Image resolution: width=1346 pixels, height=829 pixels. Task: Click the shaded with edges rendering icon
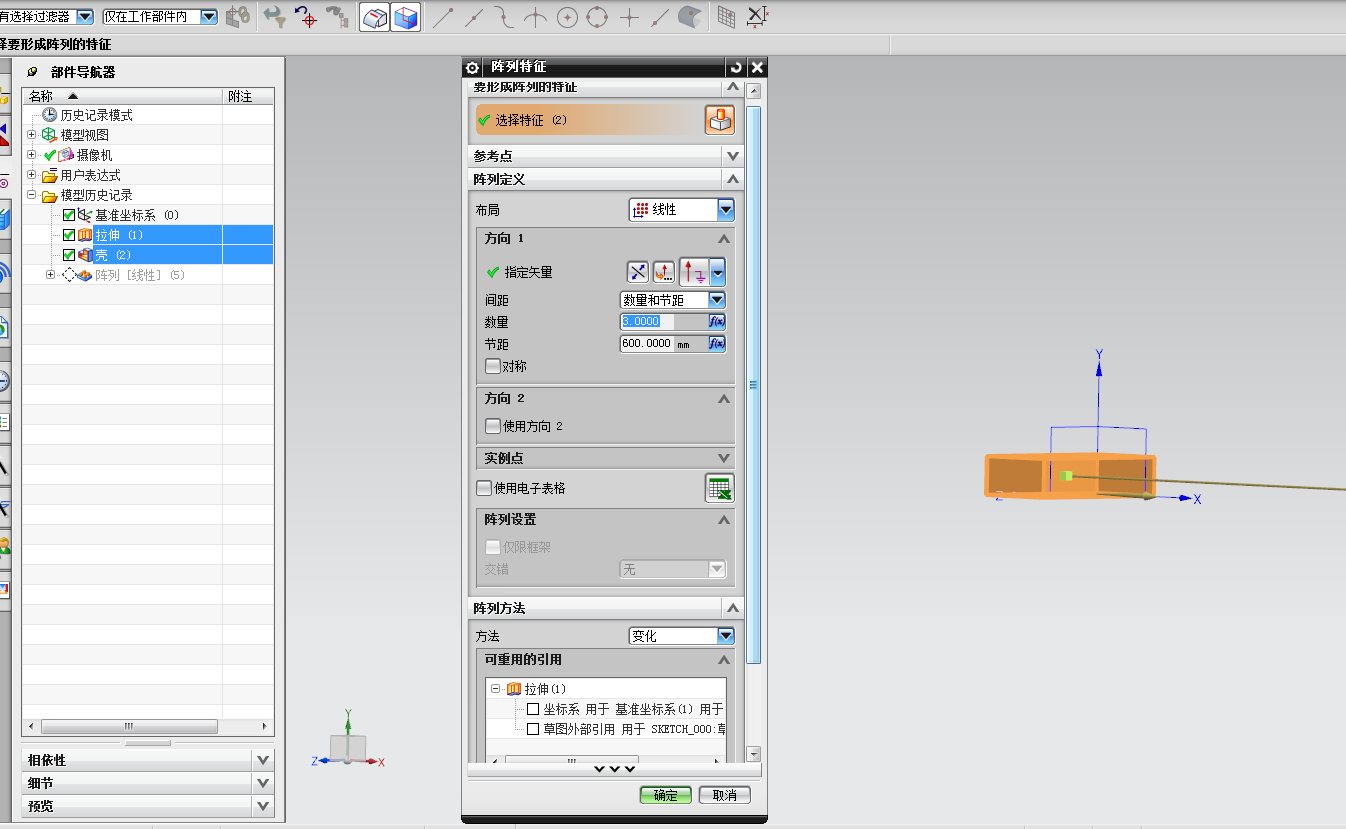[375, 17]
